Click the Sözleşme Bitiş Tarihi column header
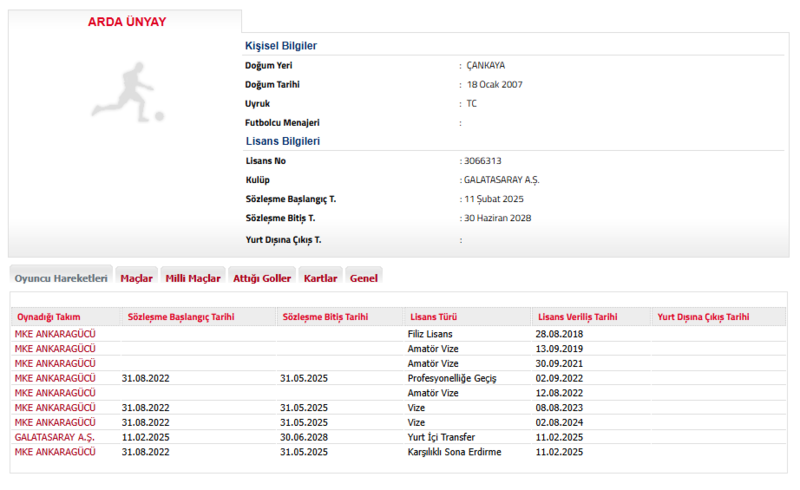The height and width of the screenshot is (490, 800). click(325, 316)
